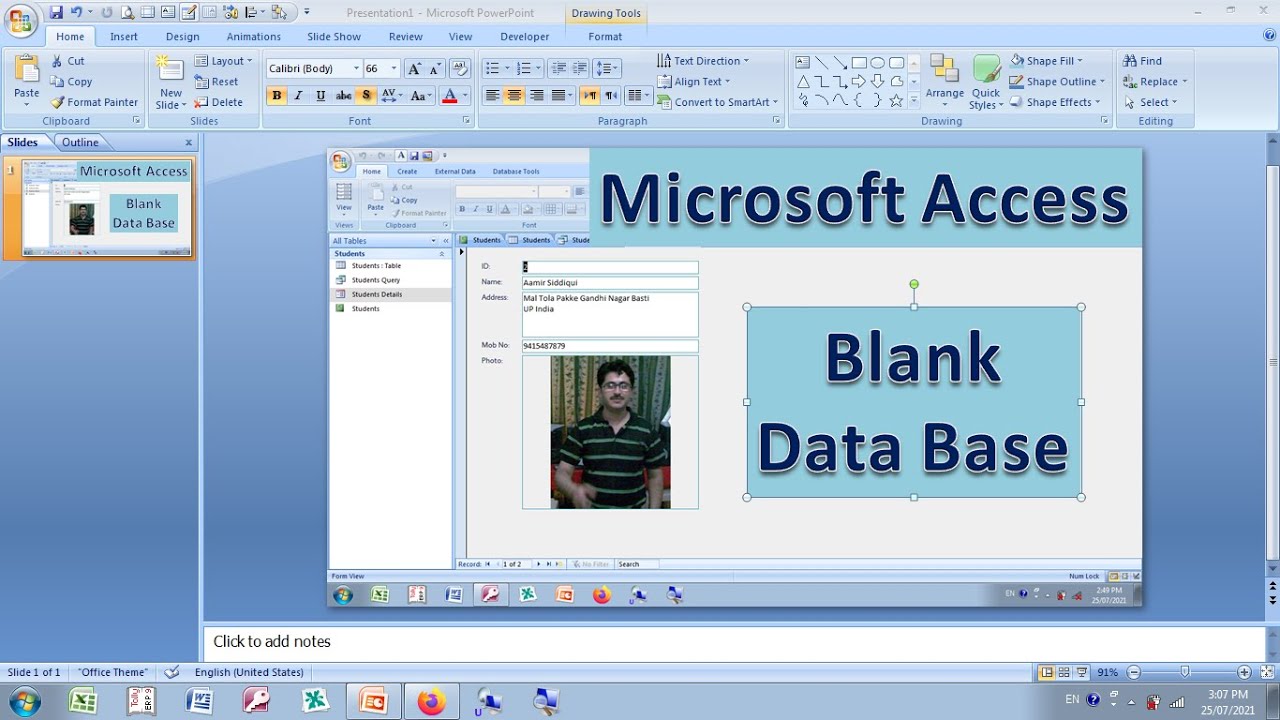Click the Align Text button
Screen dimensions: 1280x720
694,82
